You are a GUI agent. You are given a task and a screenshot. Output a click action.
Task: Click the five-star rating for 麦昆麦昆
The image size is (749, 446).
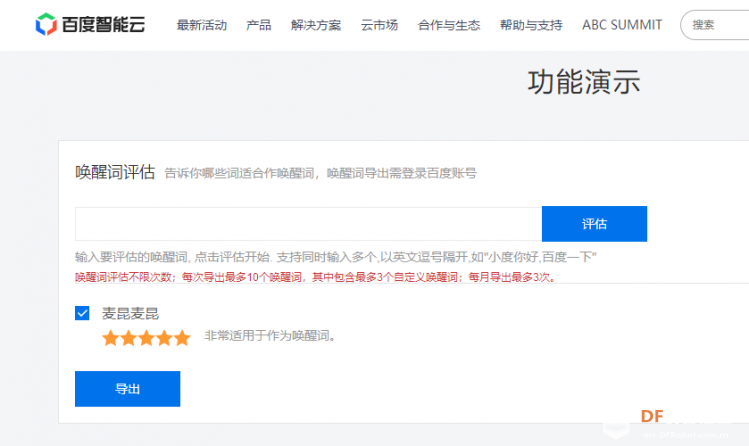[x=146, y=338]
